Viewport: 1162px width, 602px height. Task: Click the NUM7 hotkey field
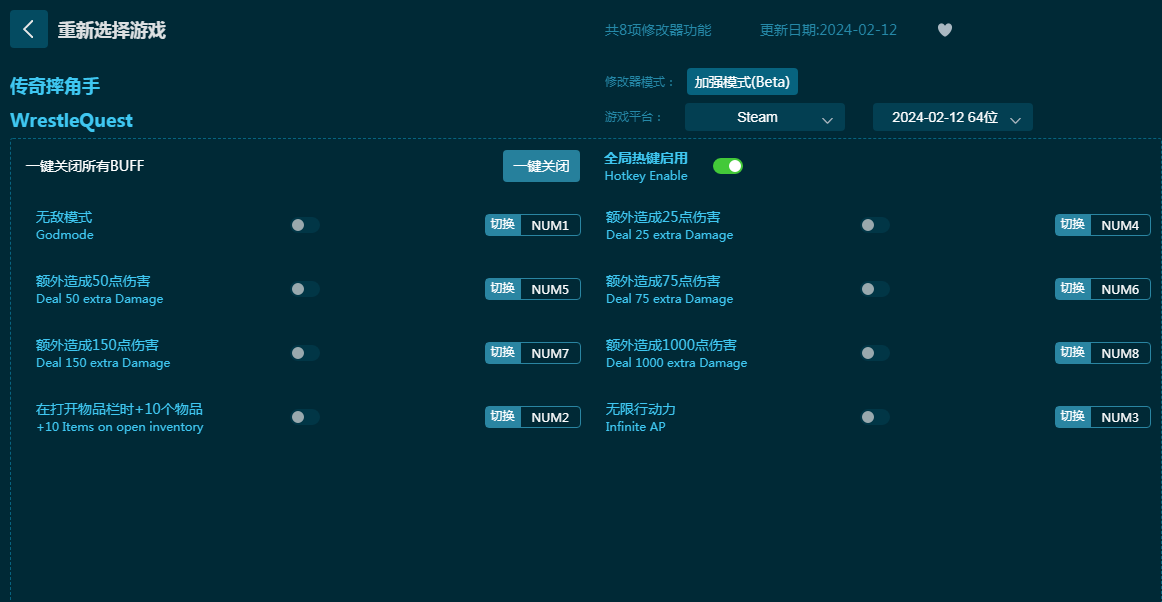(551, 354)
